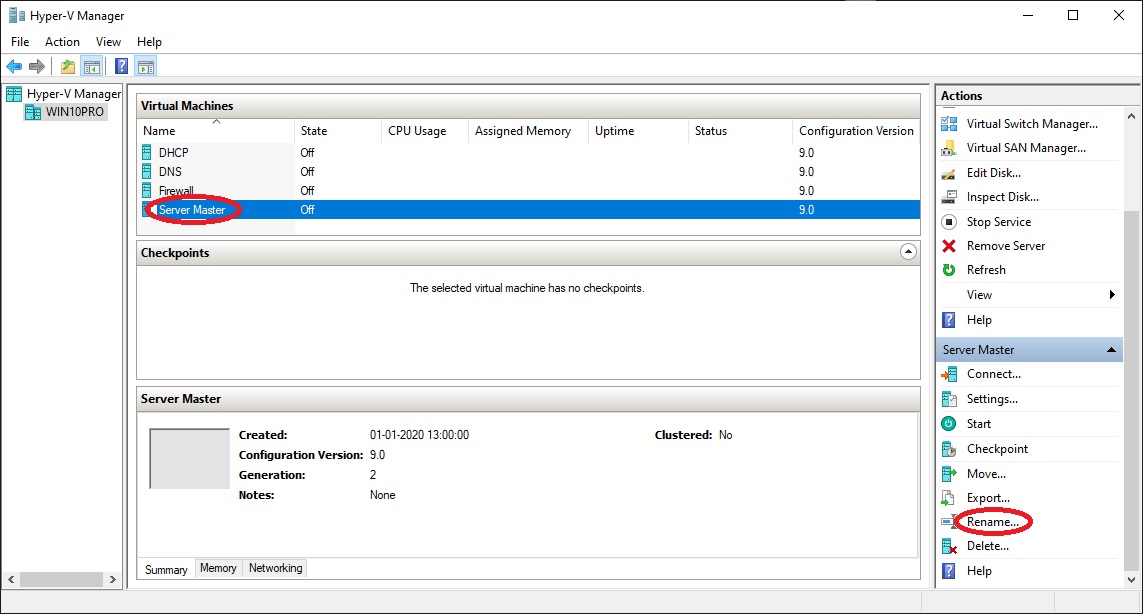This screenshot has width=1143, height=614.
Task: Switch to the Memory tab
Action: coord(218,568)
